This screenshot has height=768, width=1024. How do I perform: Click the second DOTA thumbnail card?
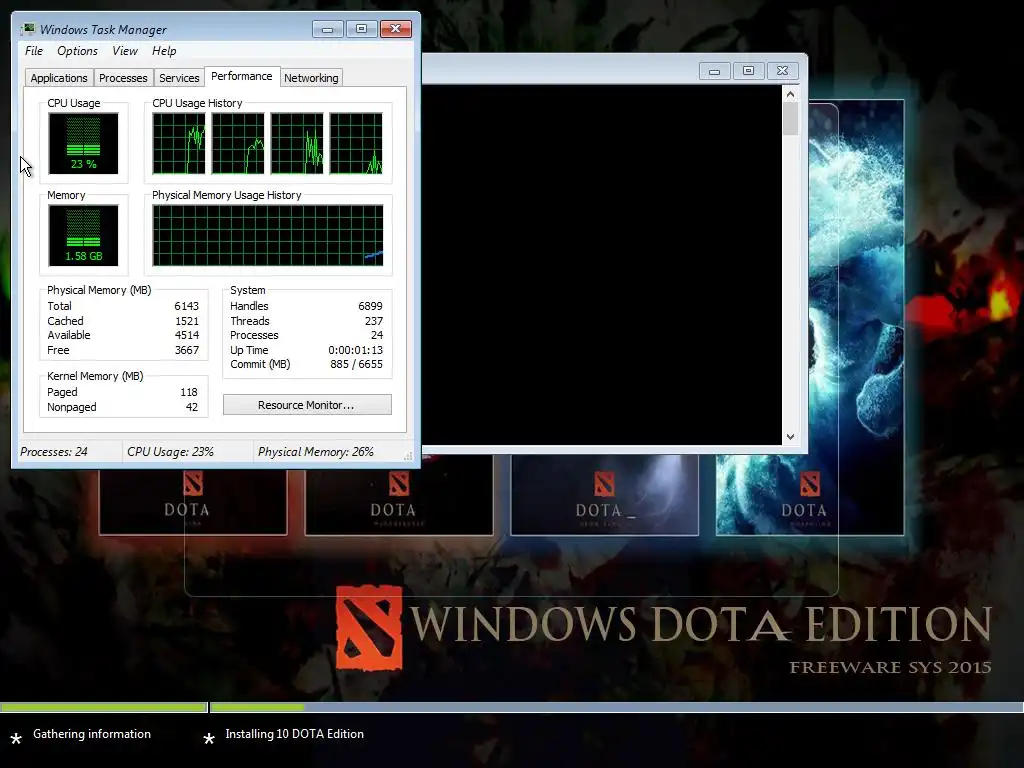pos(398,495)
